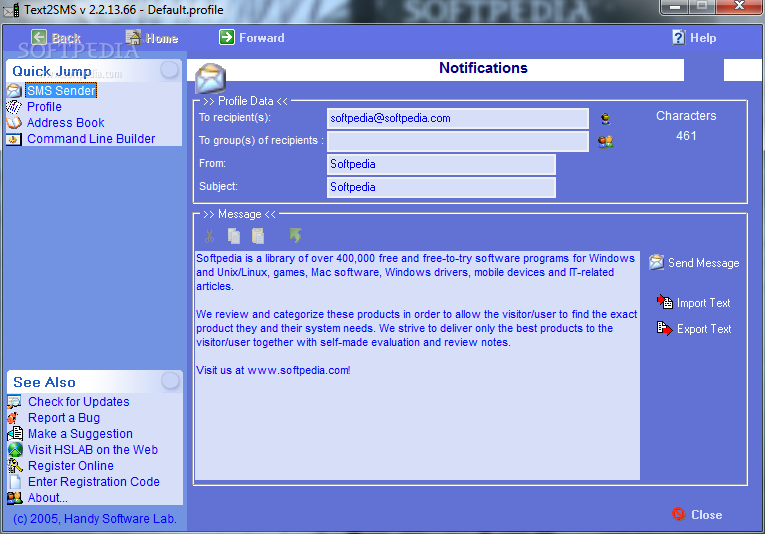Click the About people icon
This screenshot has height=534, width=765.
click(15, 498)
